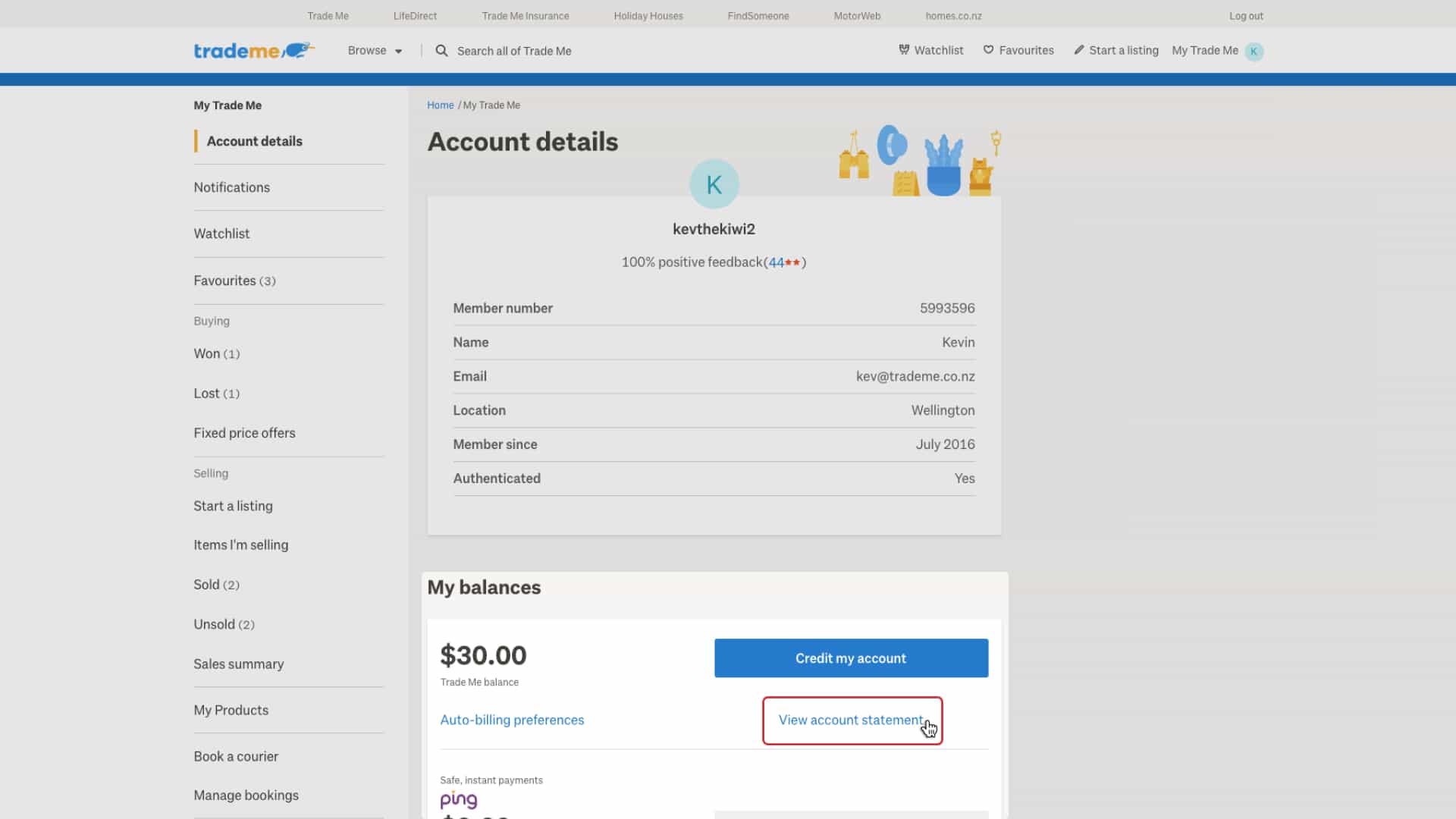
Task: Open LifeDirect in top bar
Action: tap(415, 16)
